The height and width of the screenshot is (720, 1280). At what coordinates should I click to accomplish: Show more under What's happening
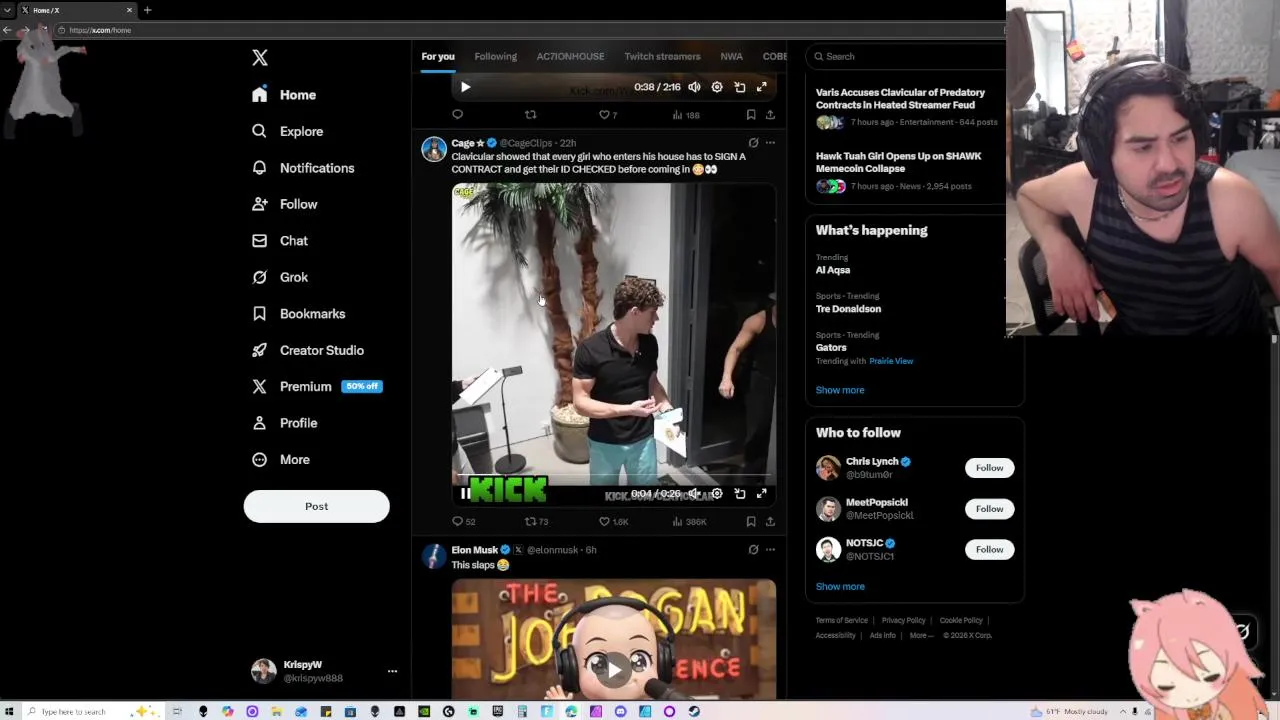point(840,390)
